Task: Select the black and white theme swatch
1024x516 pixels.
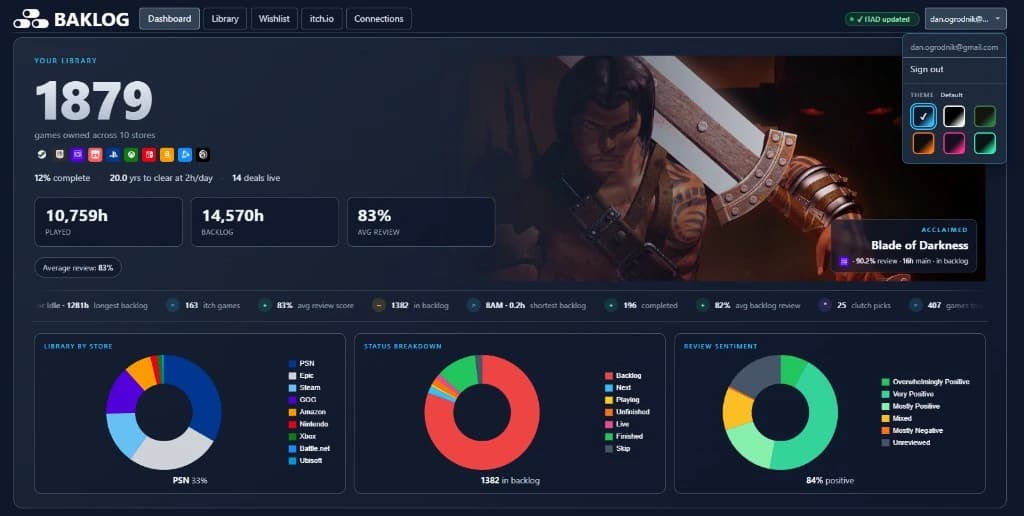Action: [x=954, y=116]
